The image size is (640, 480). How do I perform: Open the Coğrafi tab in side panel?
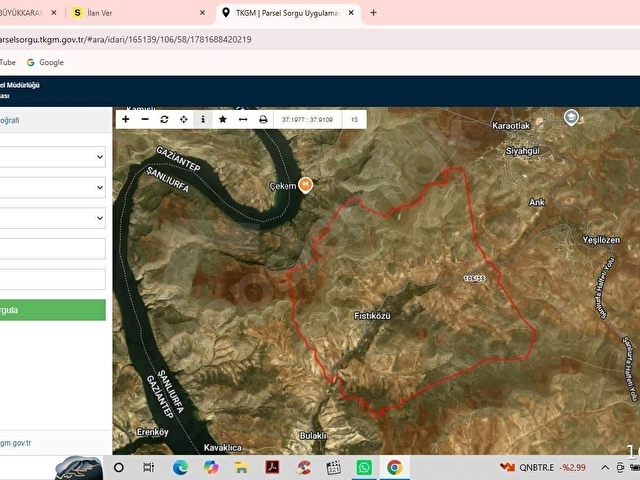click(x=10, y=120)
